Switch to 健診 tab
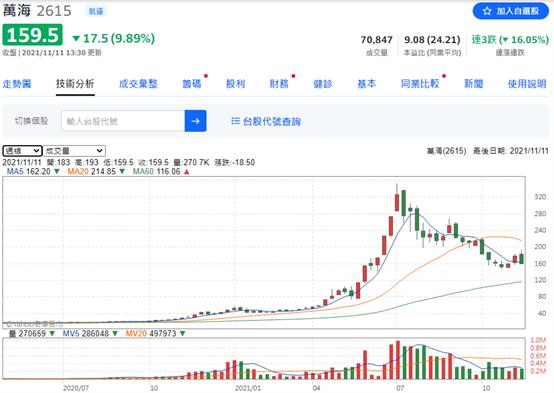Image resolution: width=554 pixels, height=393 pixels. coord(323,84)
